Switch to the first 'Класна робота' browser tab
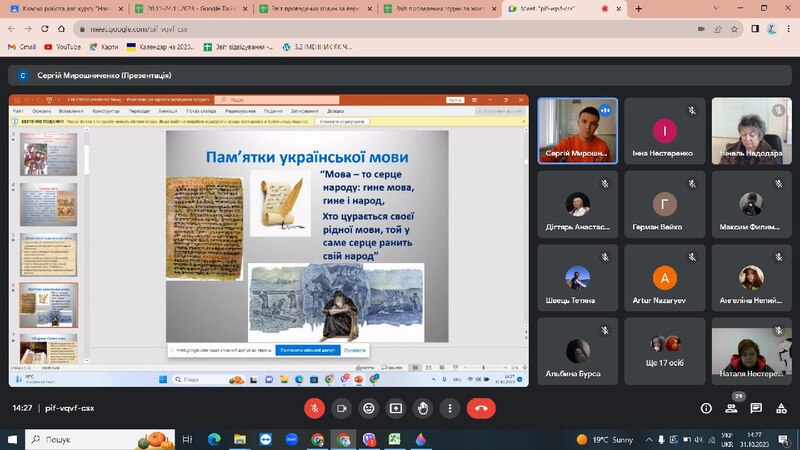 [65, 9]
